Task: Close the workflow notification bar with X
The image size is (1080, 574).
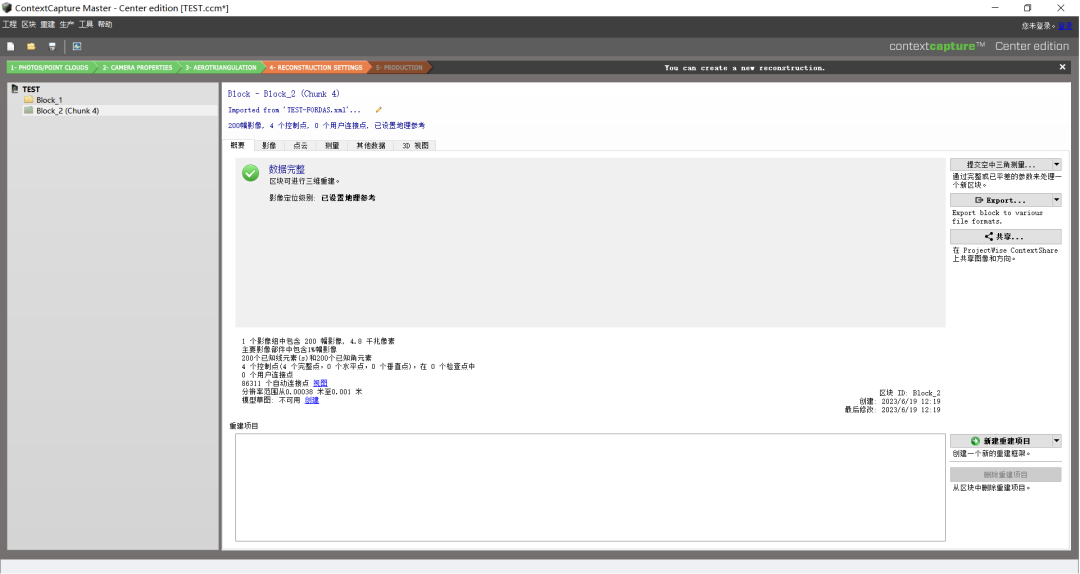Action: (1062, 67)
